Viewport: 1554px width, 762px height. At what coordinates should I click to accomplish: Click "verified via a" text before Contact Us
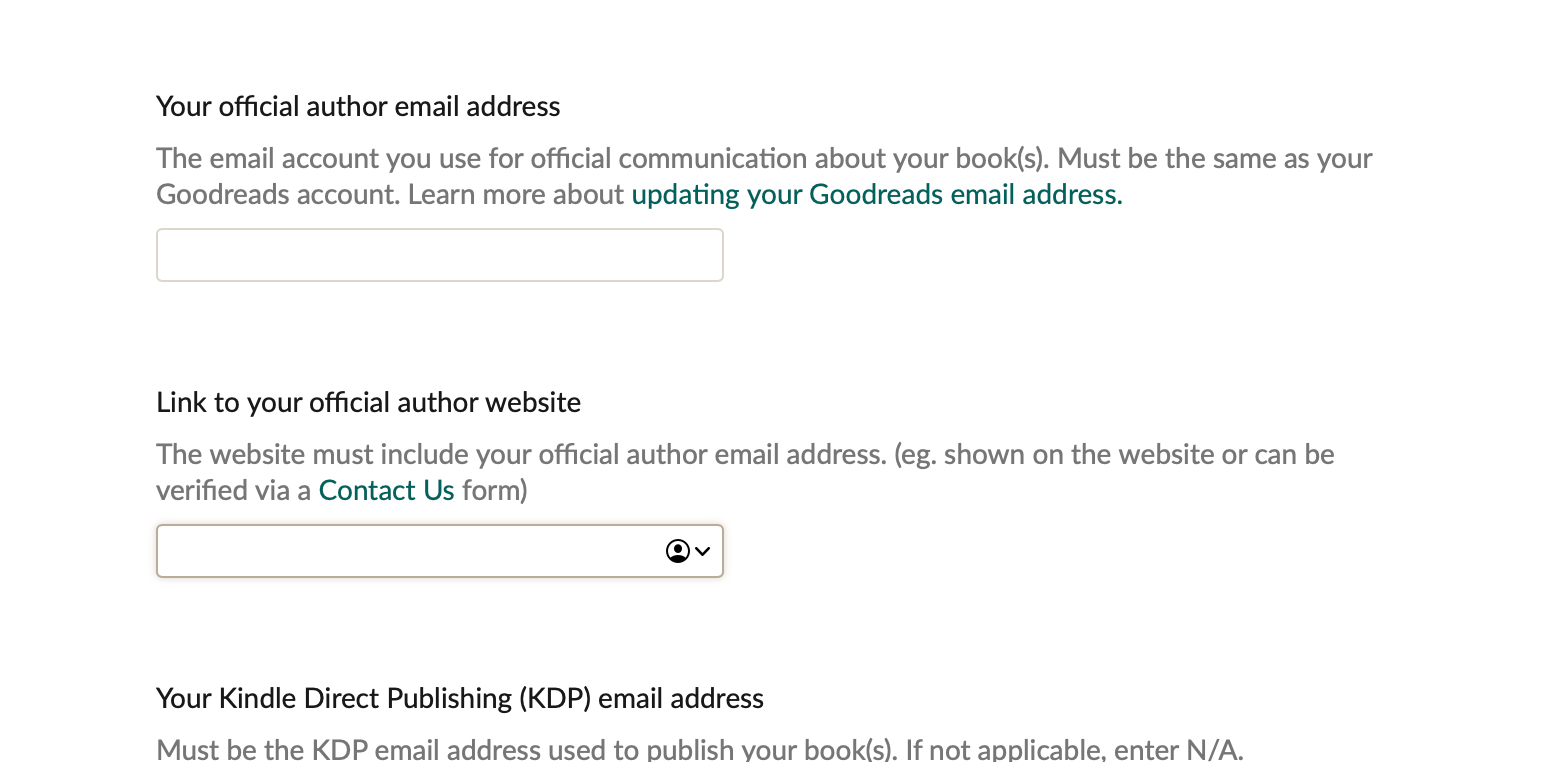coord(233,490)
